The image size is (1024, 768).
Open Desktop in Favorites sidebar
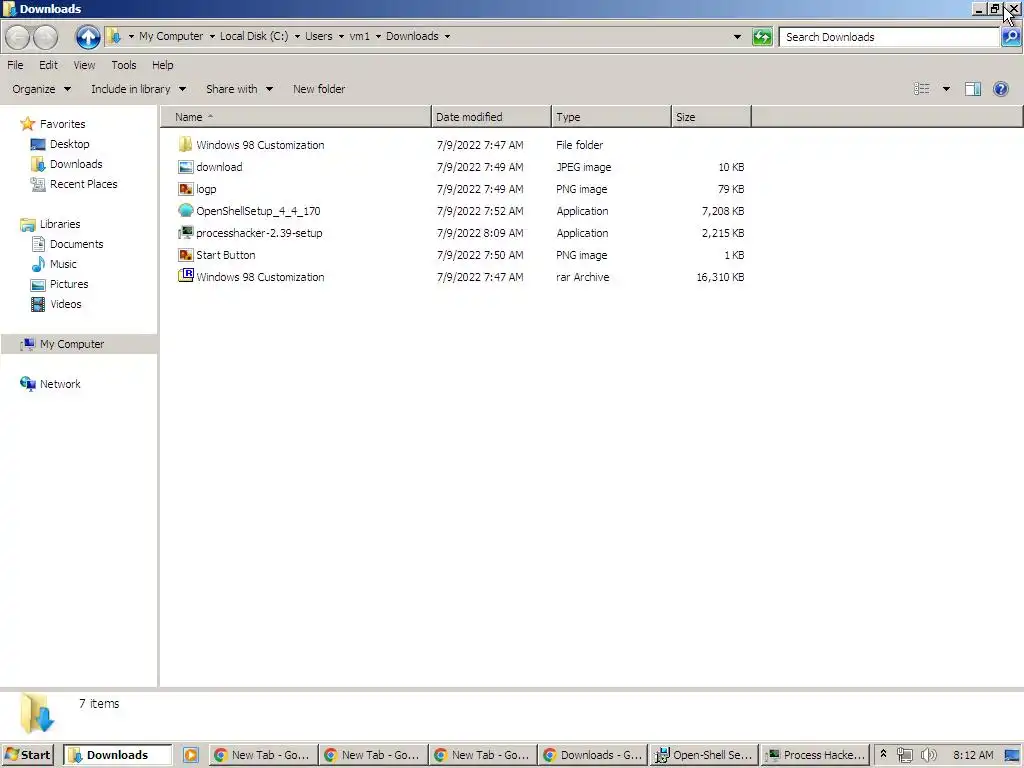69,144
